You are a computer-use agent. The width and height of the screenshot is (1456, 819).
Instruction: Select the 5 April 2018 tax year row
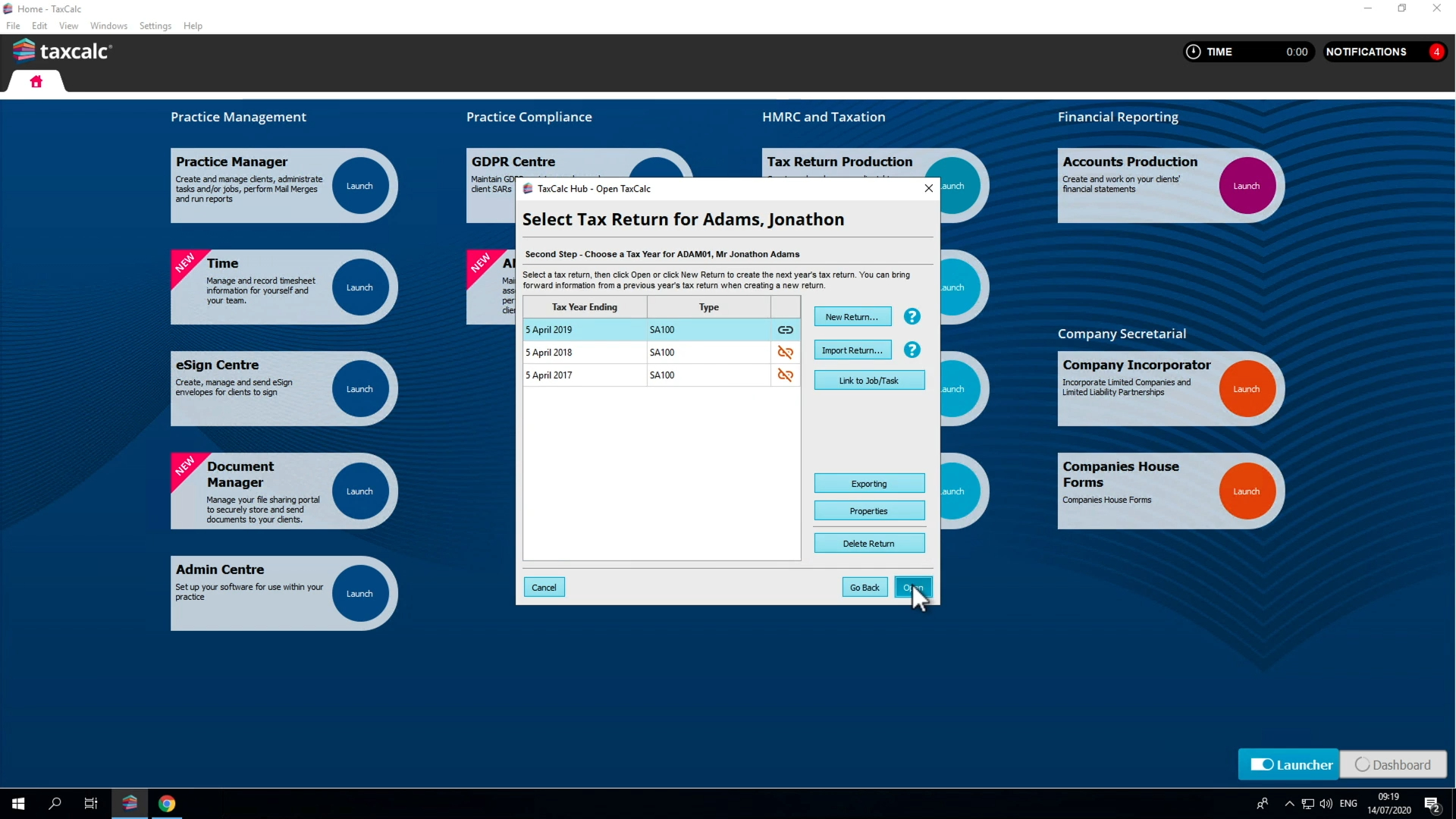click(661, 353)
